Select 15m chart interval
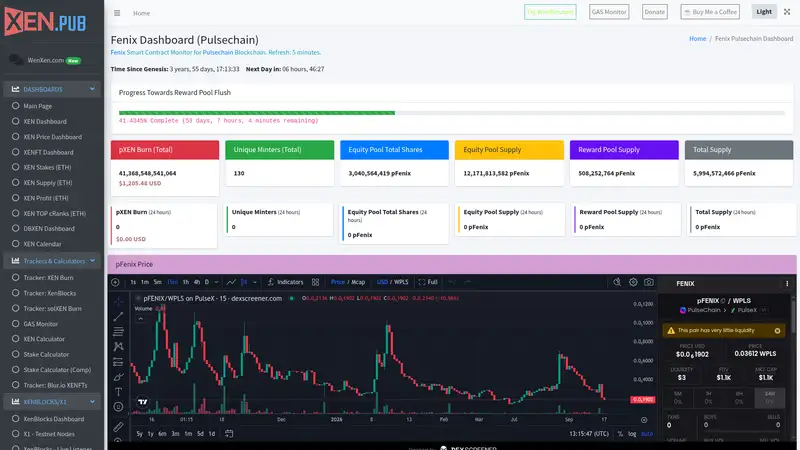800x450 pixels. (x=172, y=282)
